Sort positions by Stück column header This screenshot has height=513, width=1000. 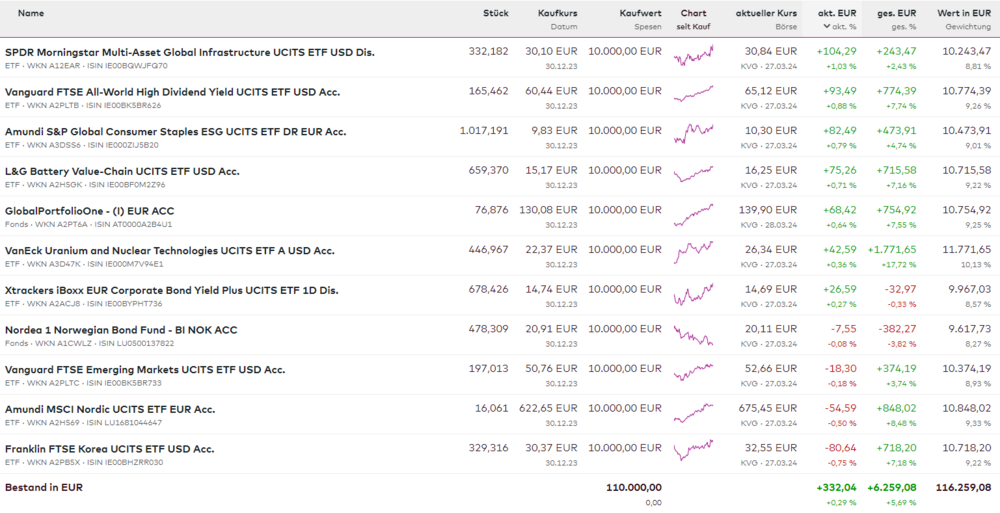pyautogui.click(x=495, y=13)
